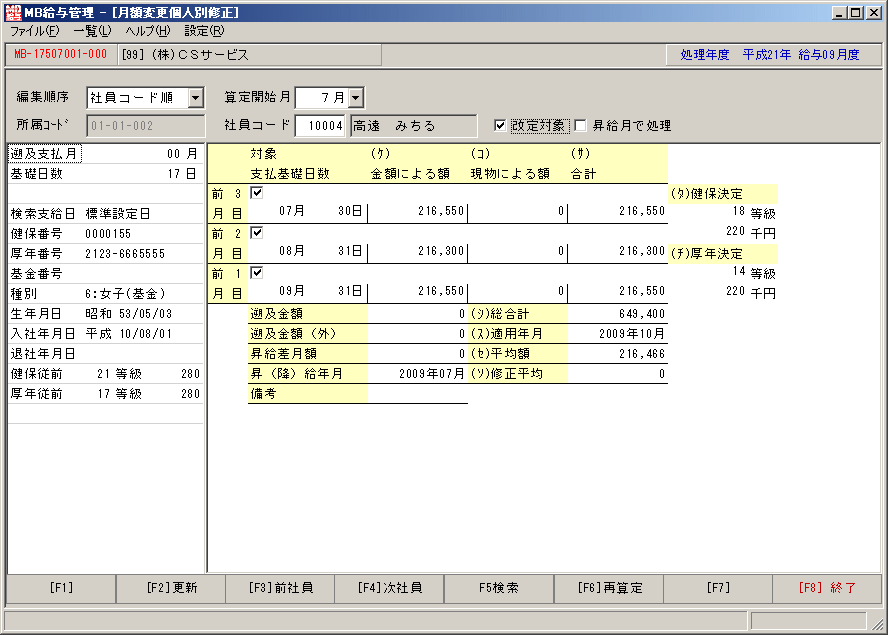Uncheck the 前1月目 target checkbox
Image resolution: width=888 pixels, height=635 pixels.
point(257,272)
